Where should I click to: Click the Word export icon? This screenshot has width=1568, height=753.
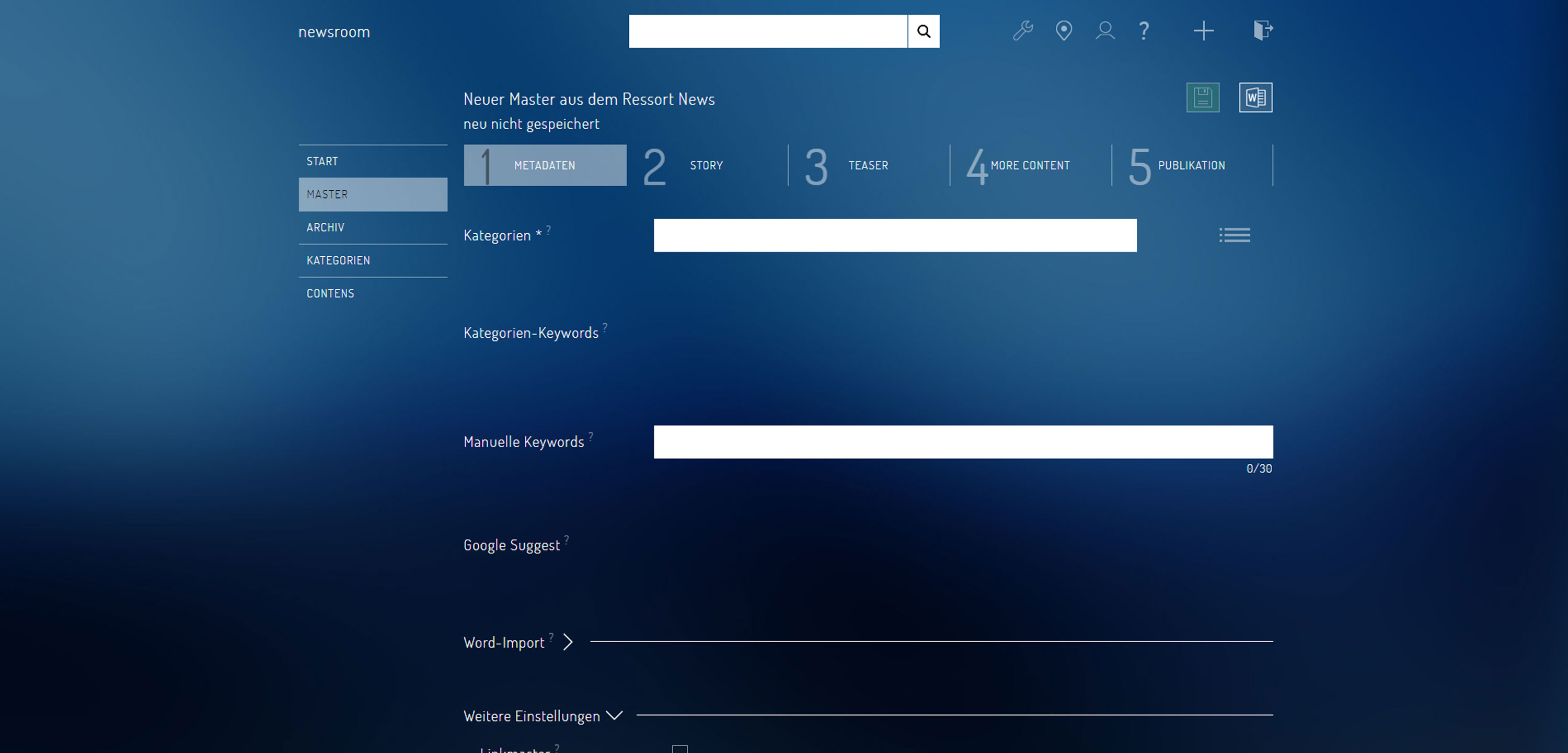[x=1255, y=97]
